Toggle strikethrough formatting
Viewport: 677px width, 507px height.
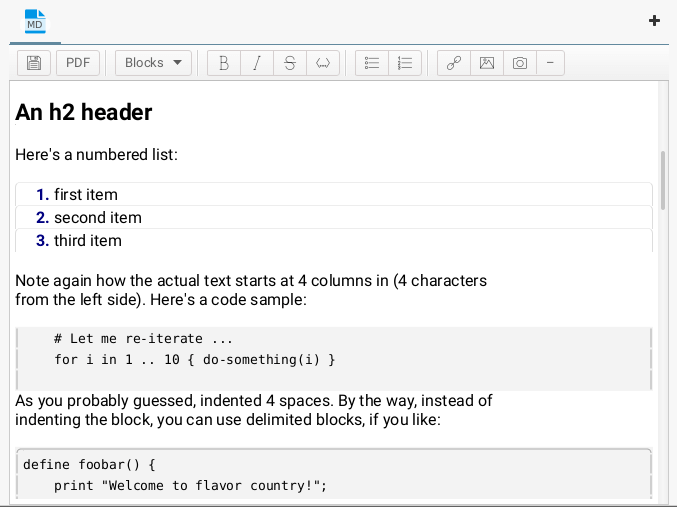(290, 63)
